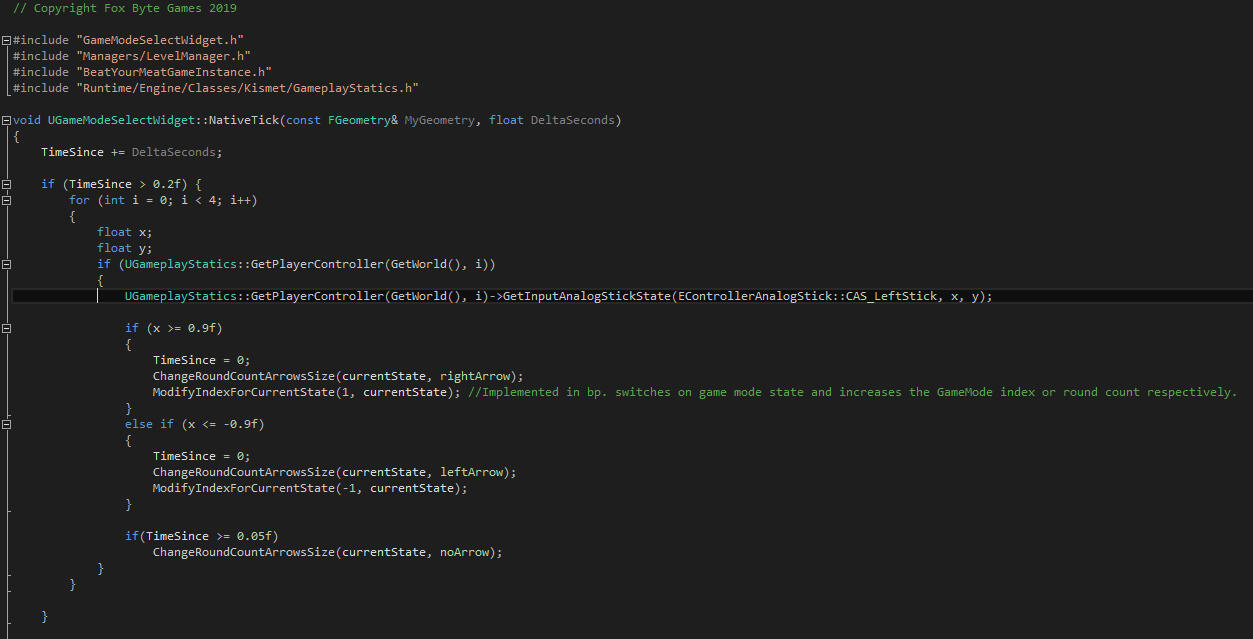1253x639 pixels.
Task: Click the Copyright Fox Byte Games comment
Action: click(x=125, y=8)
